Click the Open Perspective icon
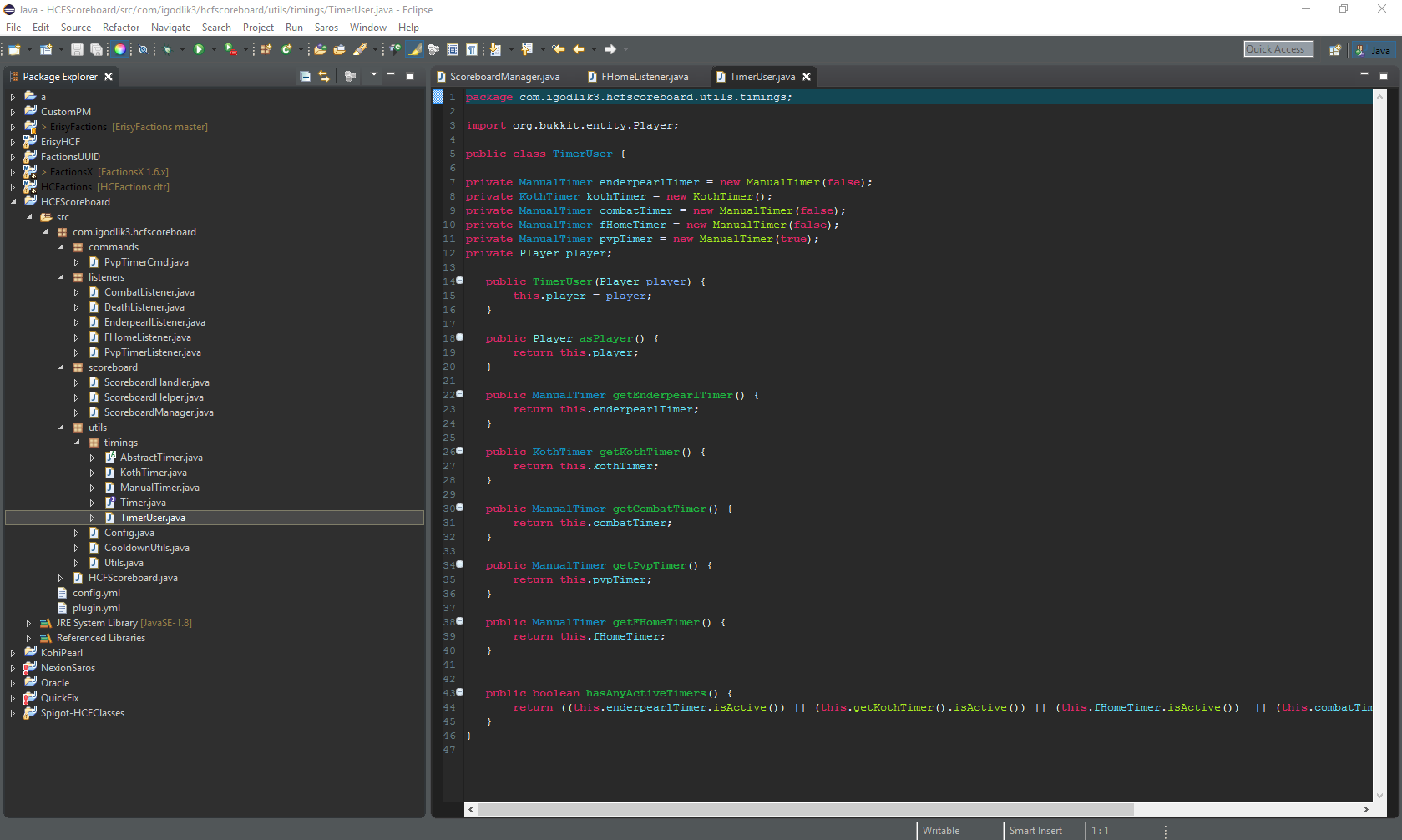This screenshot has height=840, width=1402. (1334, 50)
